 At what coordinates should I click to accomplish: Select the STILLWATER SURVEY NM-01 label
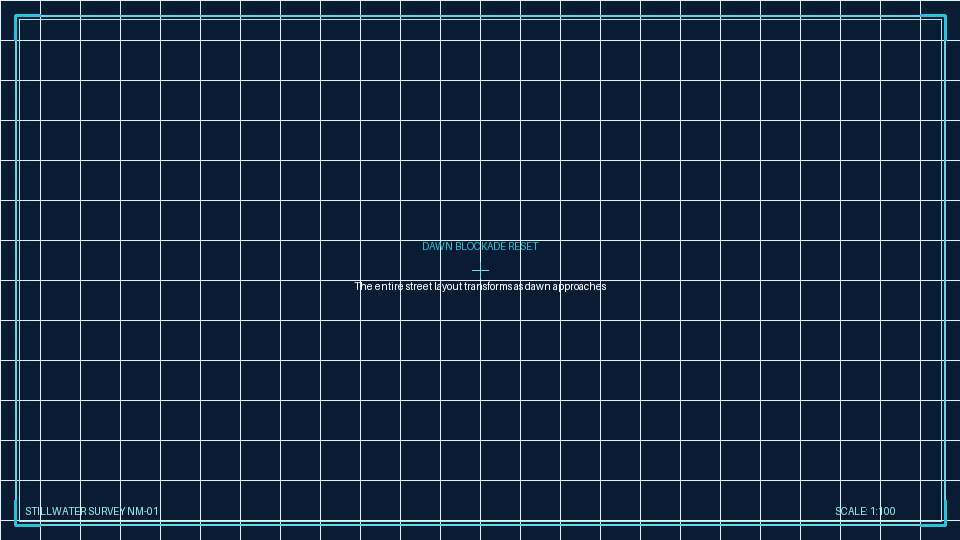point(92,511)
